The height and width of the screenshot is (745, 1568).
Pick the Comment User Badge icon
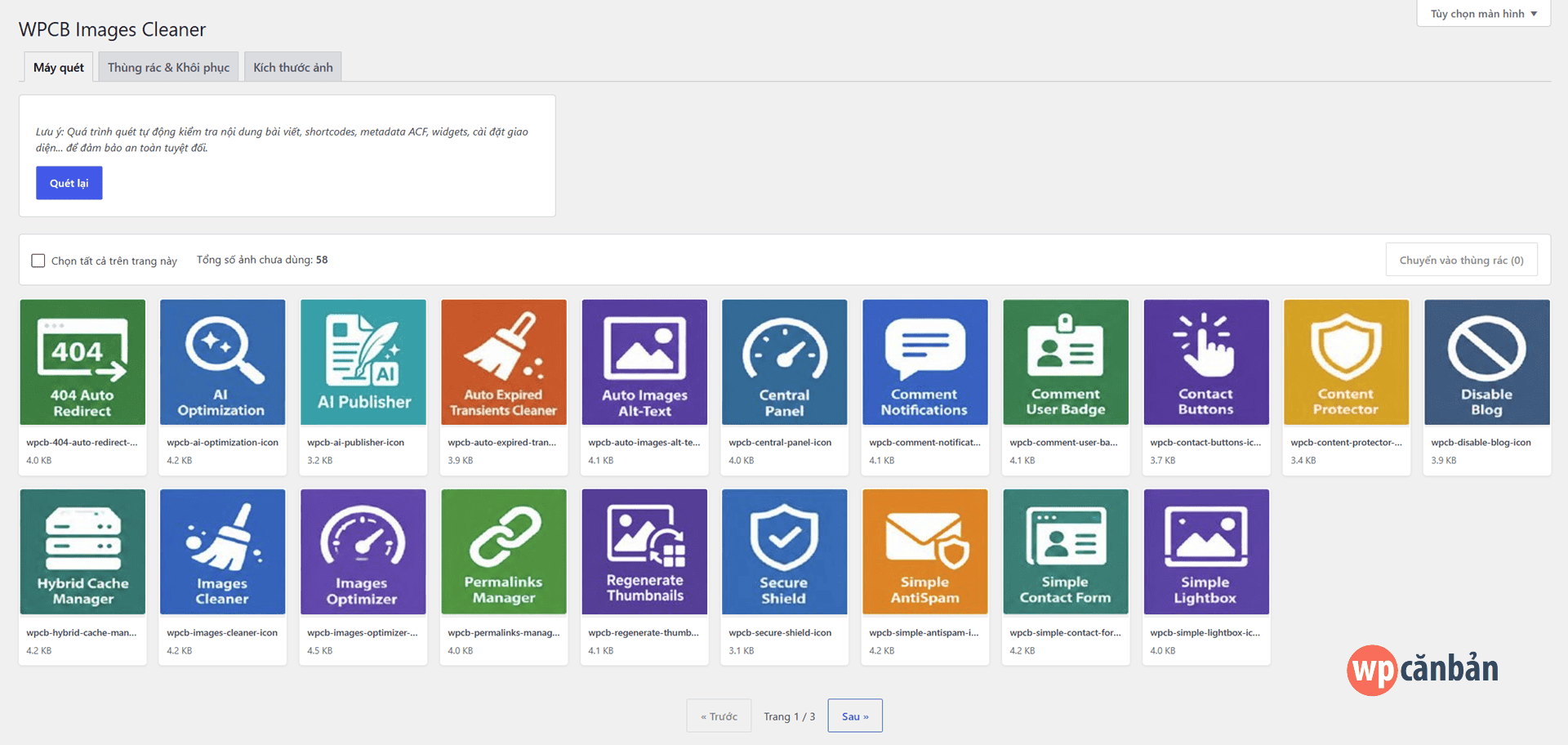[x=1066, y=362]
